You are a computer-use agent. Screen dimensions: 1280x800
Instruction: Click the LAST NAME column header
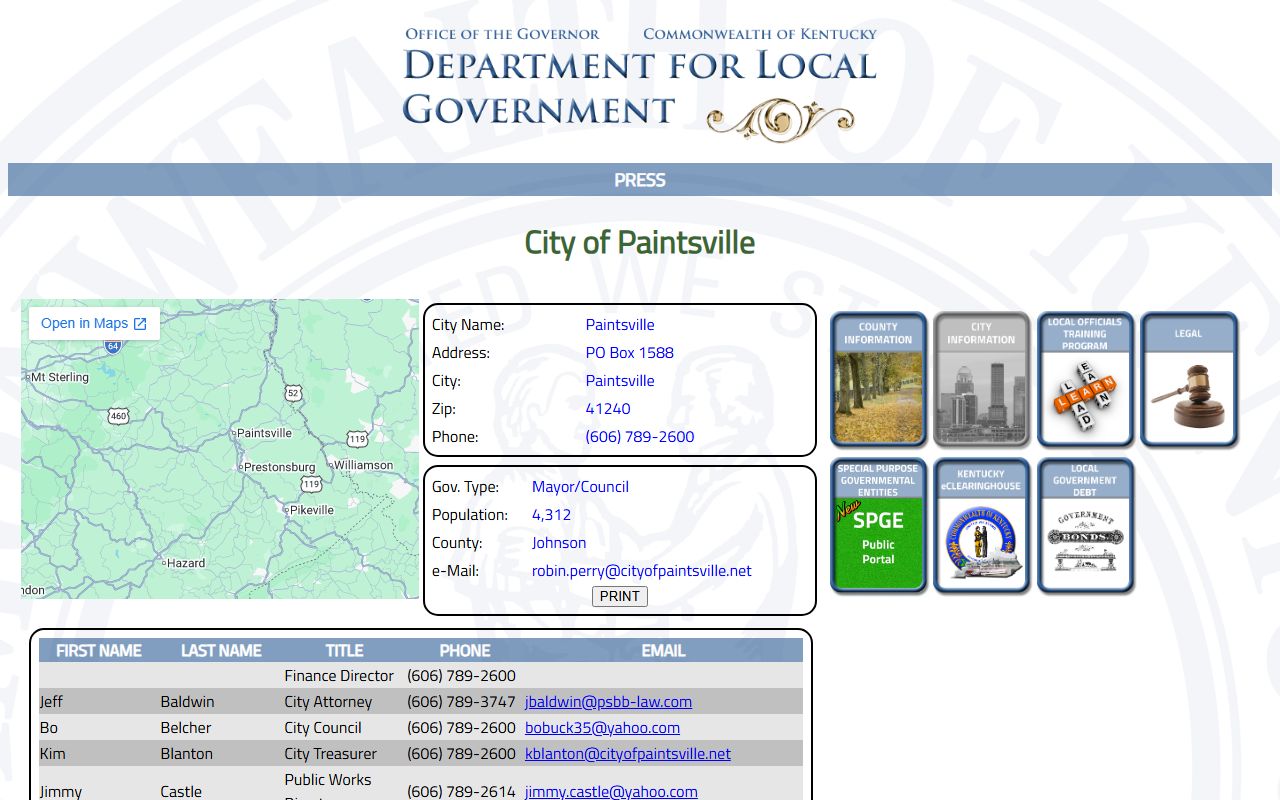(x=221, y=650)
